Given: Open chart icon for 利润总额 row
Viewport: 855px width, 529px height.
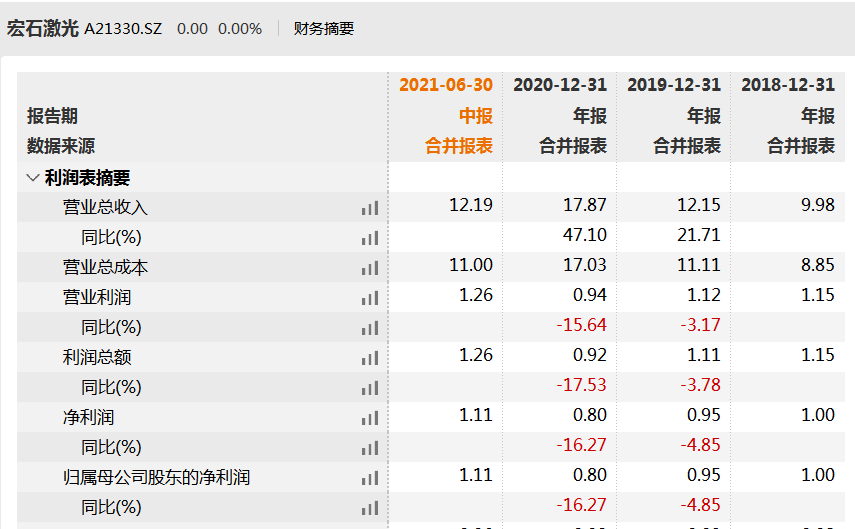Looking at the screenshot, I should 370,358.
